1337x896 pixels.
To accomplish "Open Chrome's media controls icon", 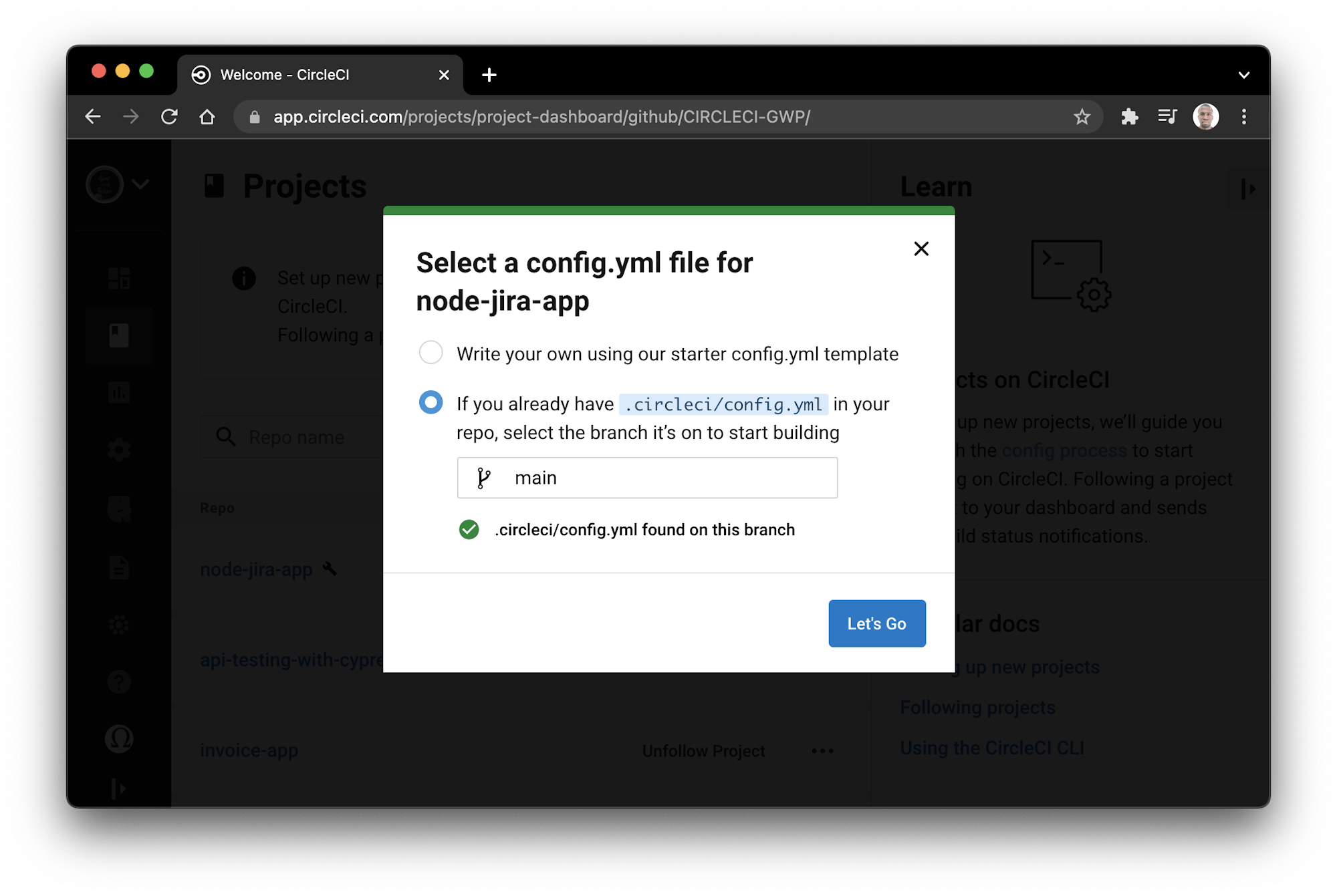I will (1167, 116).
